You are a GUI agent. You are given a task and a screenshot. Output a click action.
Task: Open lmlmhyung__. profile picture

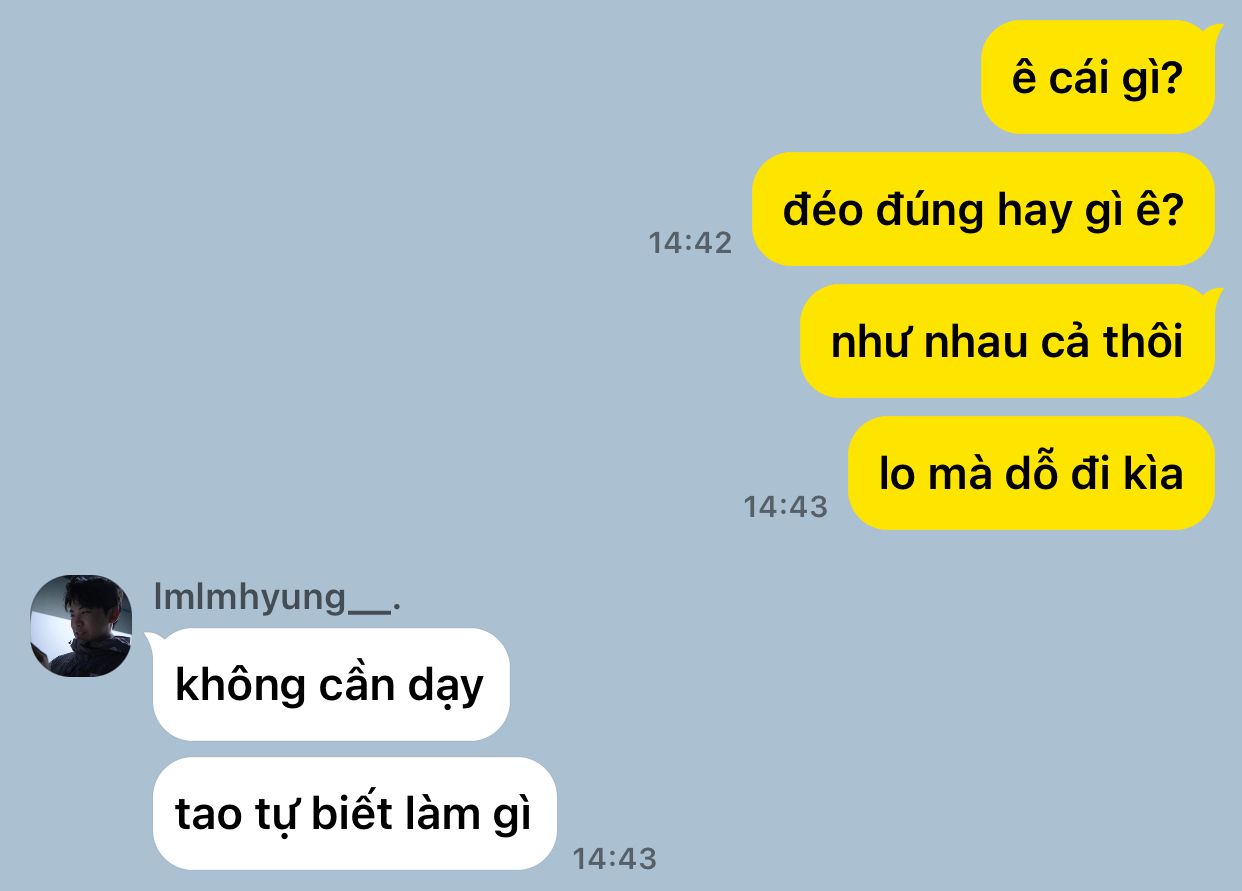[x=81, y=626]
